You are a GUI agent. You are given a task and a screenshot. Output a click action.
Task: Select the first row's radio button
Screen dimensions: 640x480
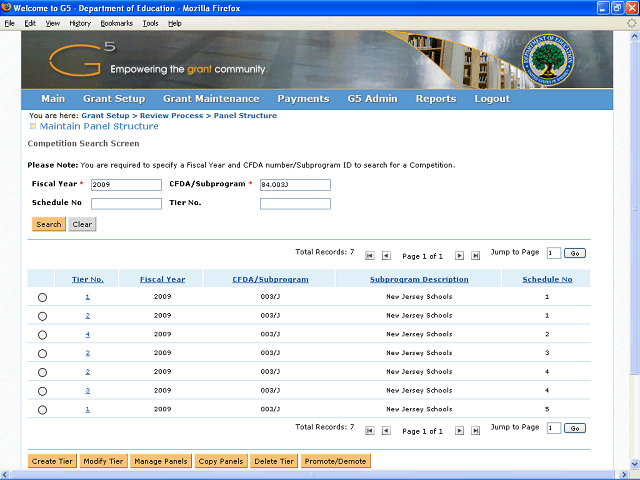point(42,298)
